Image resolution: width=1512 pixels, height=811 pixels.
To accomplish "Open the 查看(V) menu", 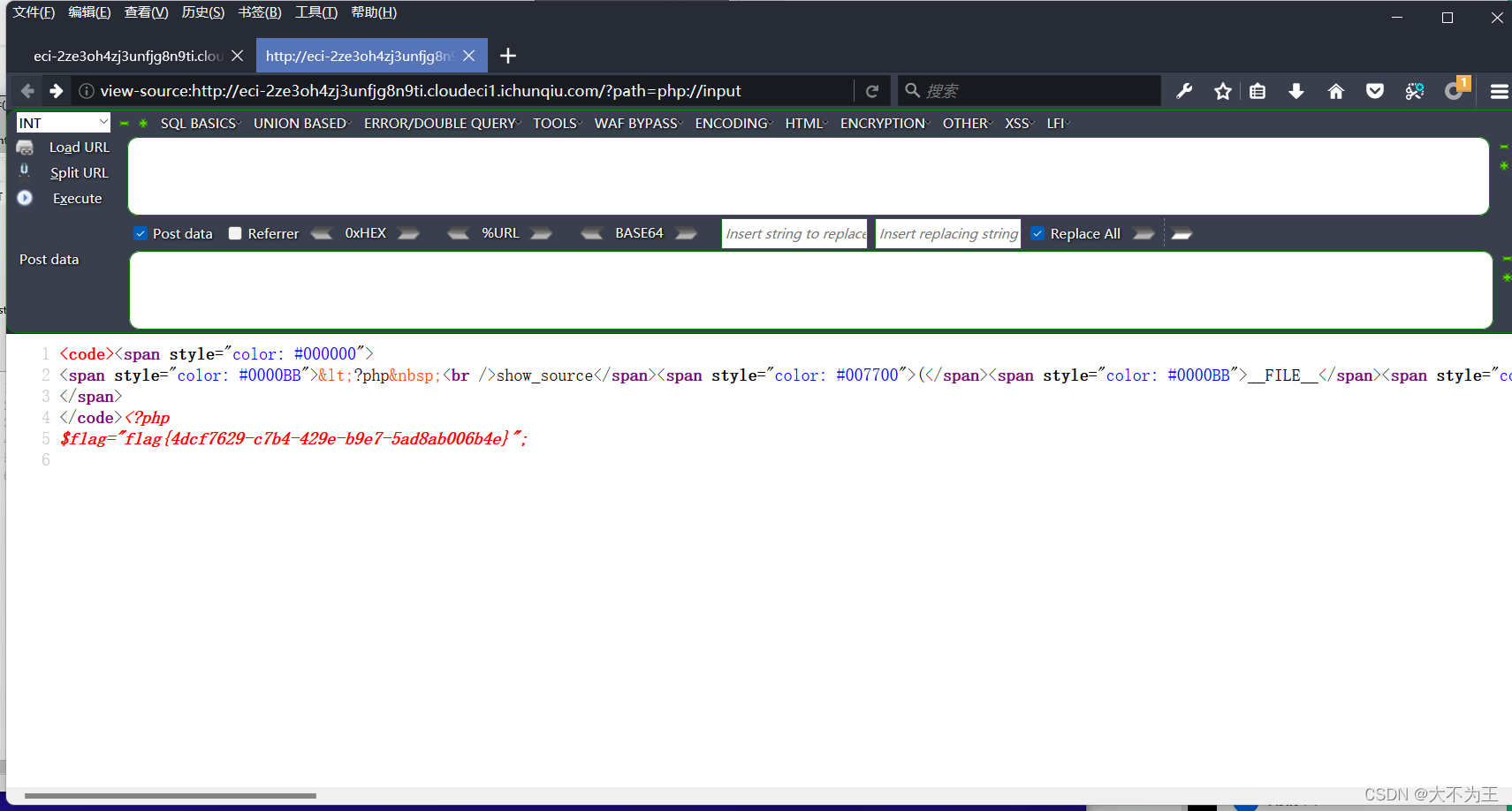I will pyautogui.click(x=146, y=12).
